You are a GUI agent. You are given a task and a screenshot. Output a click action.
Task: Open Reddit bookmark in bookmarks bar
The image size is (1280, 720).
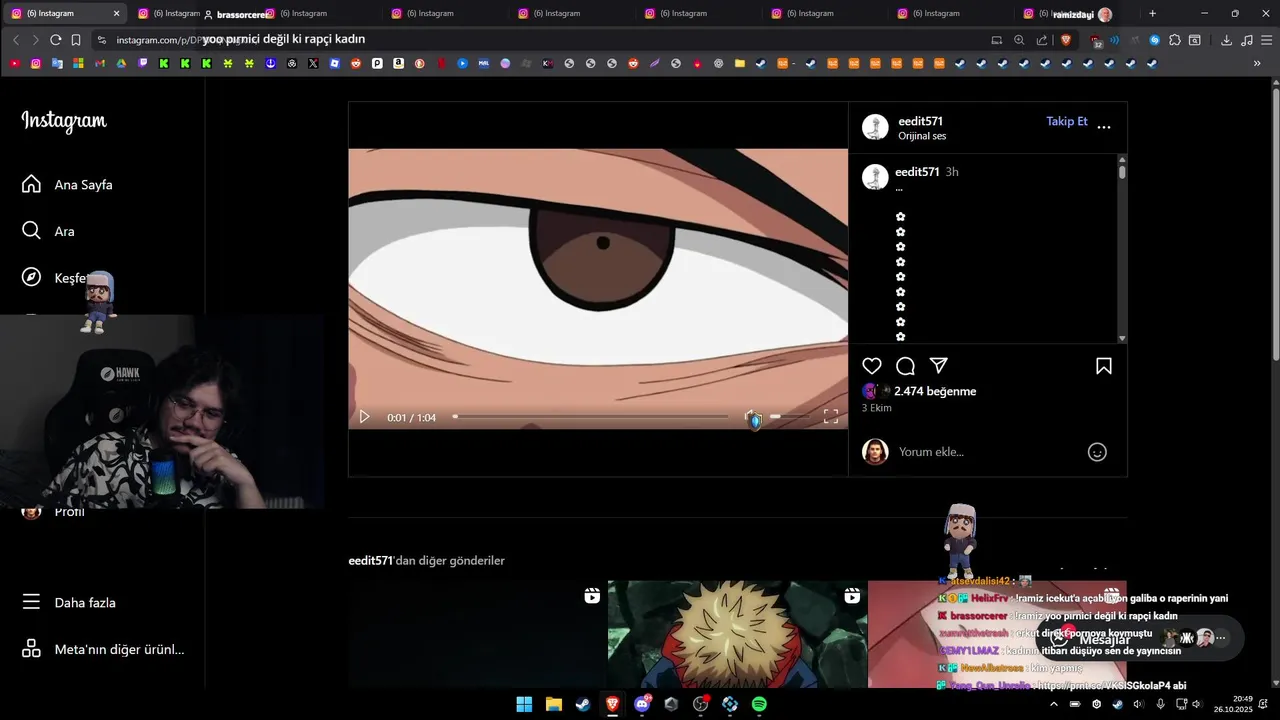coord(356,63)
